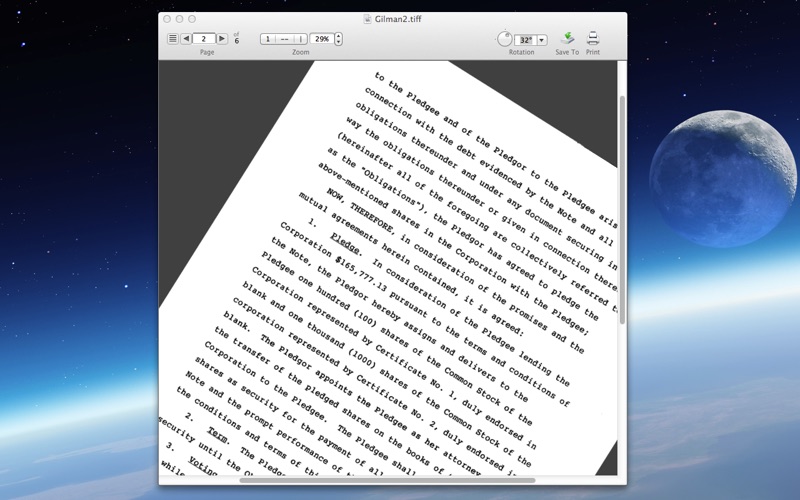The image size is (800, 500).
Task: Click the text NOW, THEREFORE in document
Action: 360,211
